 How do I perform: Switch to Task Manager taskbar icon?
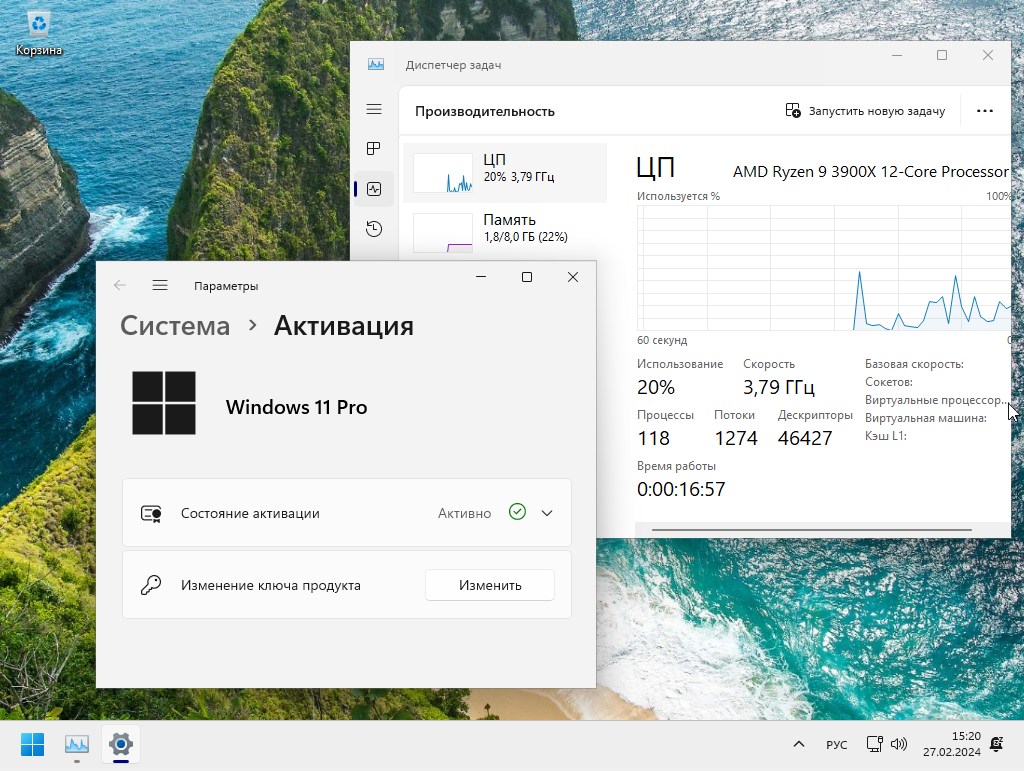(77, 744)
